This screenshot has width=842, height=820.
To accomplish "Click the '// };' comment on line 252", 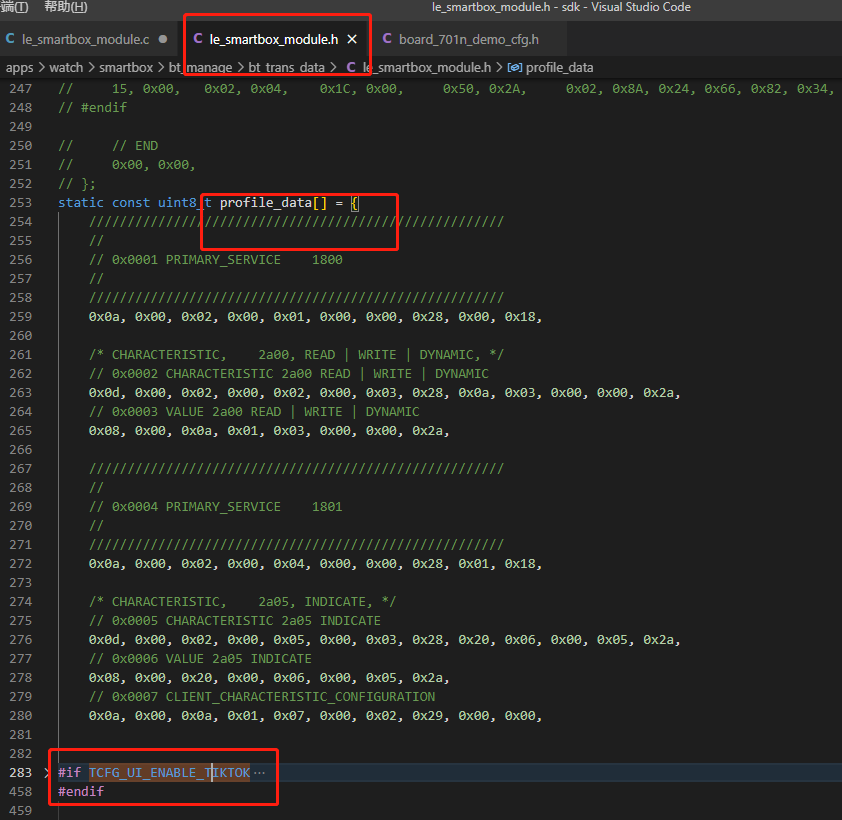I will click(77, 184).
